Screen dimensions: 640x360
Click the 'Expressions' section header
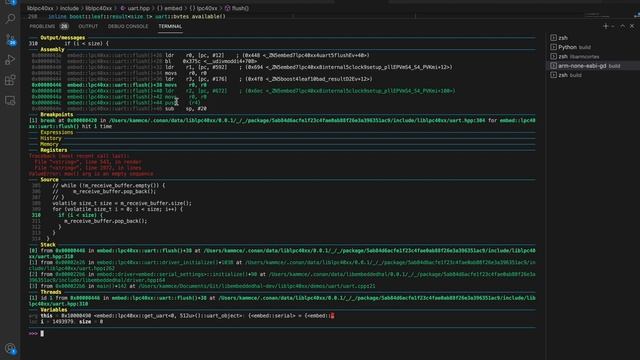[57, 133]
